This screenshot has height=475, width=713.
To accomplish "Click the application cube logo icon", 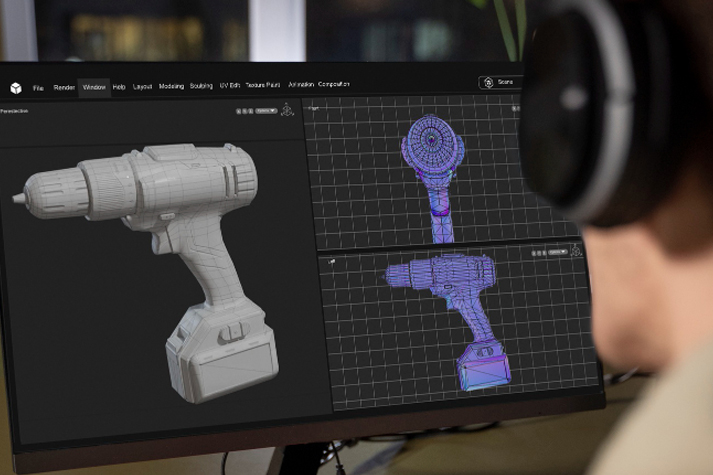I will (16, 88).
